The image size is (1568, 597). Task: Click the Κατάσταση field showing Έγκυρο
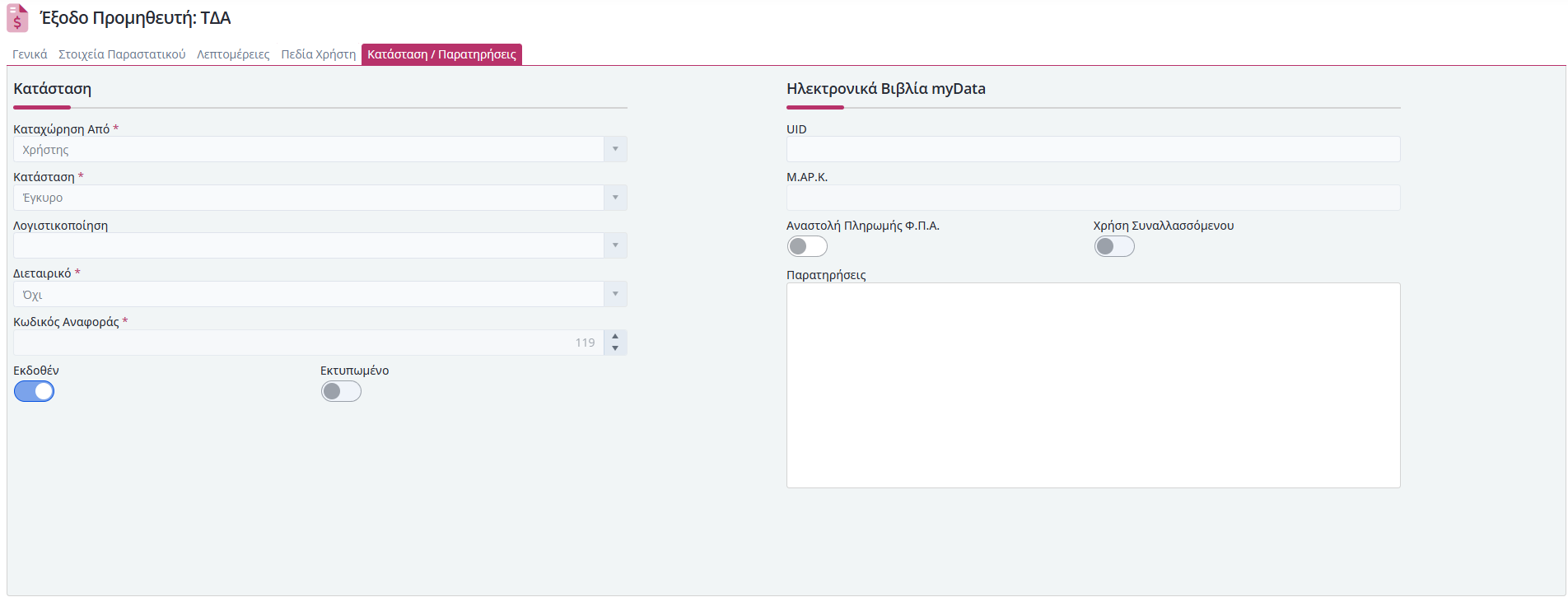(309, 198)
